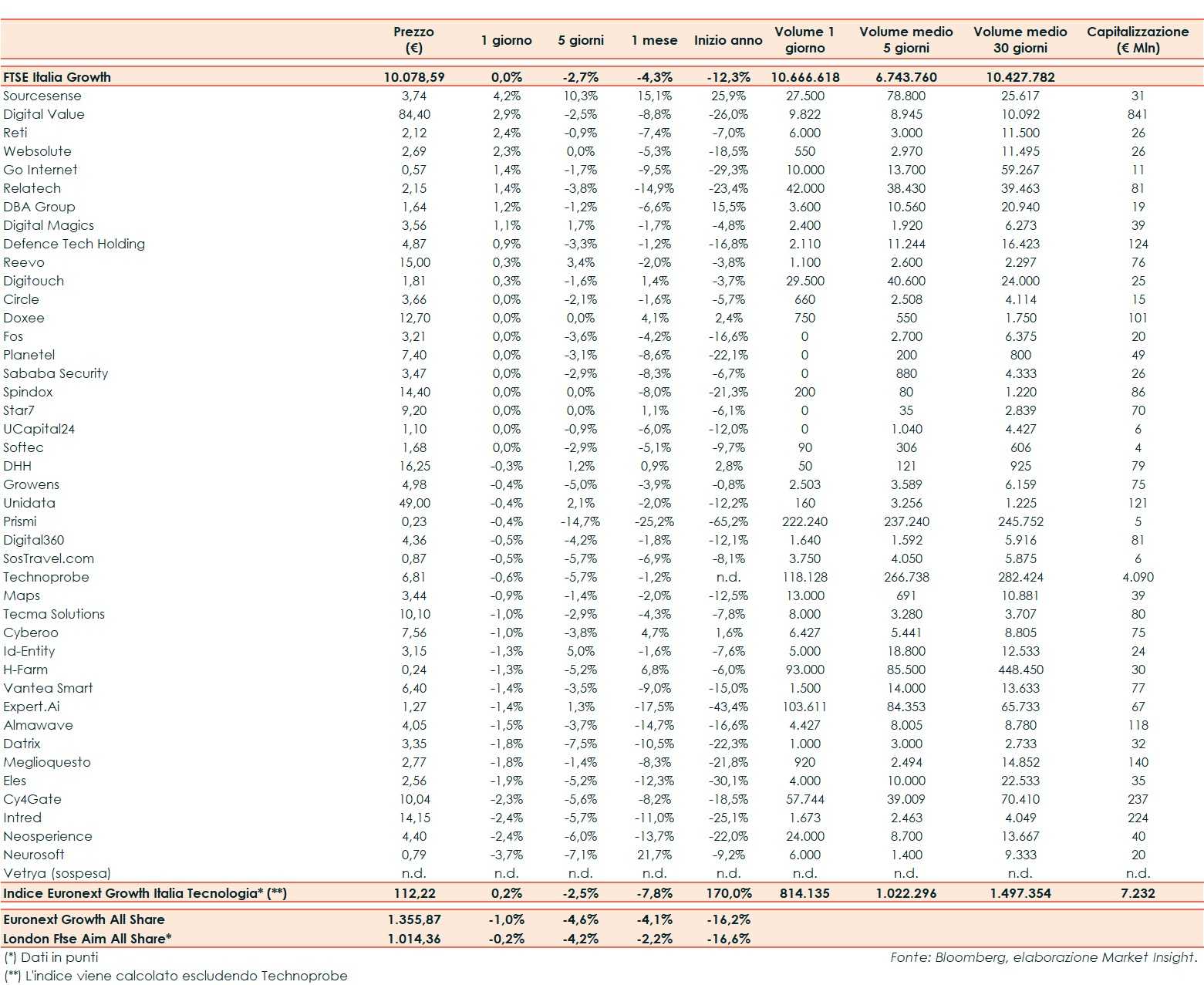Select the "H-Farm" company name
Screen dimensions: 1204x985
coord(25,670)
